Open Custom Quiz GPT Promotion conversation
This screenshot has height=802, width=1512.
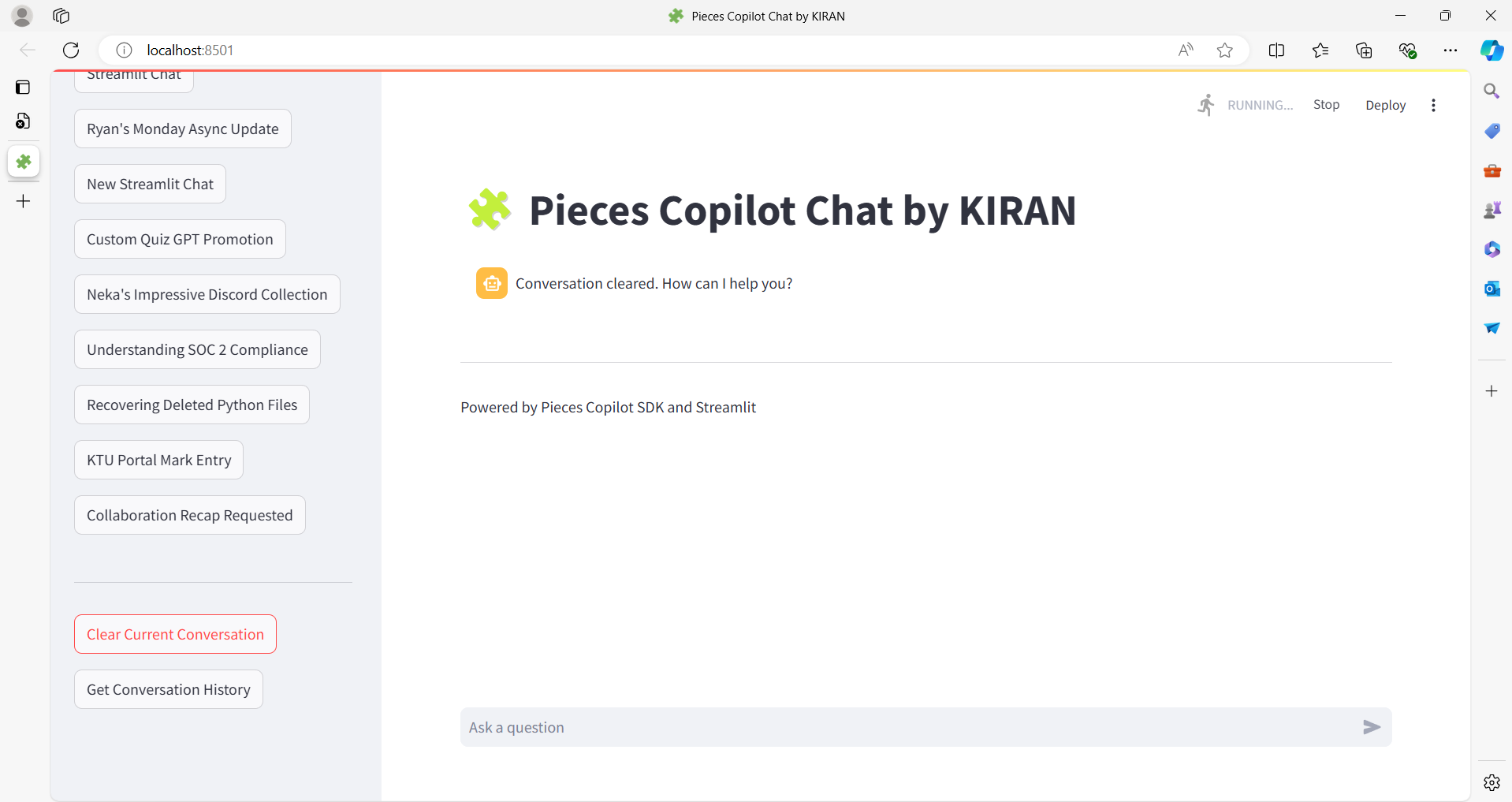[180, 239]
